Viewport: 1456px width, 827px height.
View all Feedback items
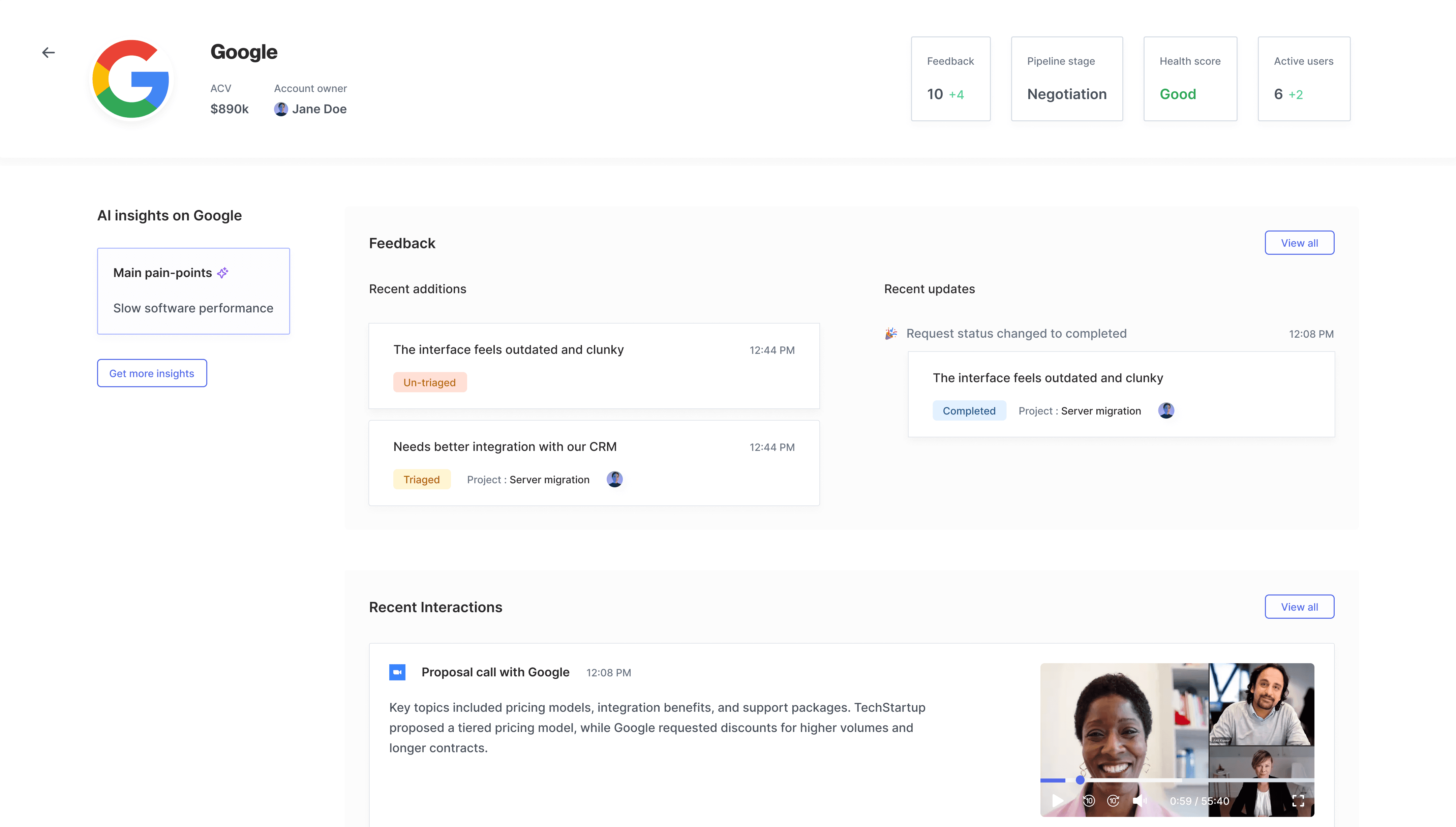(x=1299, y=243)
